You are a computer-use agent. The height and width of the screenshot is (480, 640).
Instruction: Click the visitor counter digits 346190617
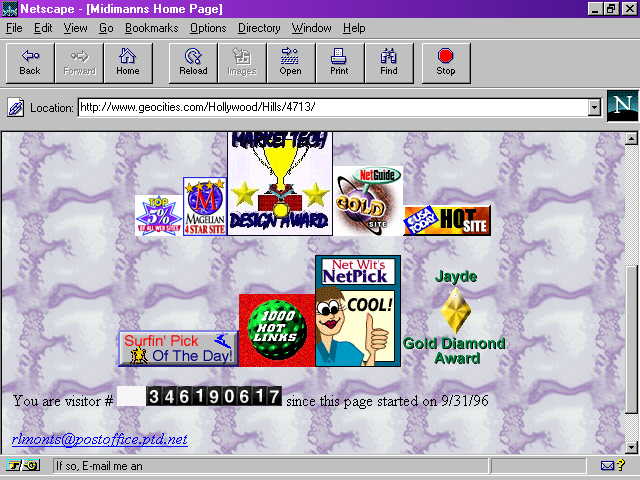coord(213,396)
